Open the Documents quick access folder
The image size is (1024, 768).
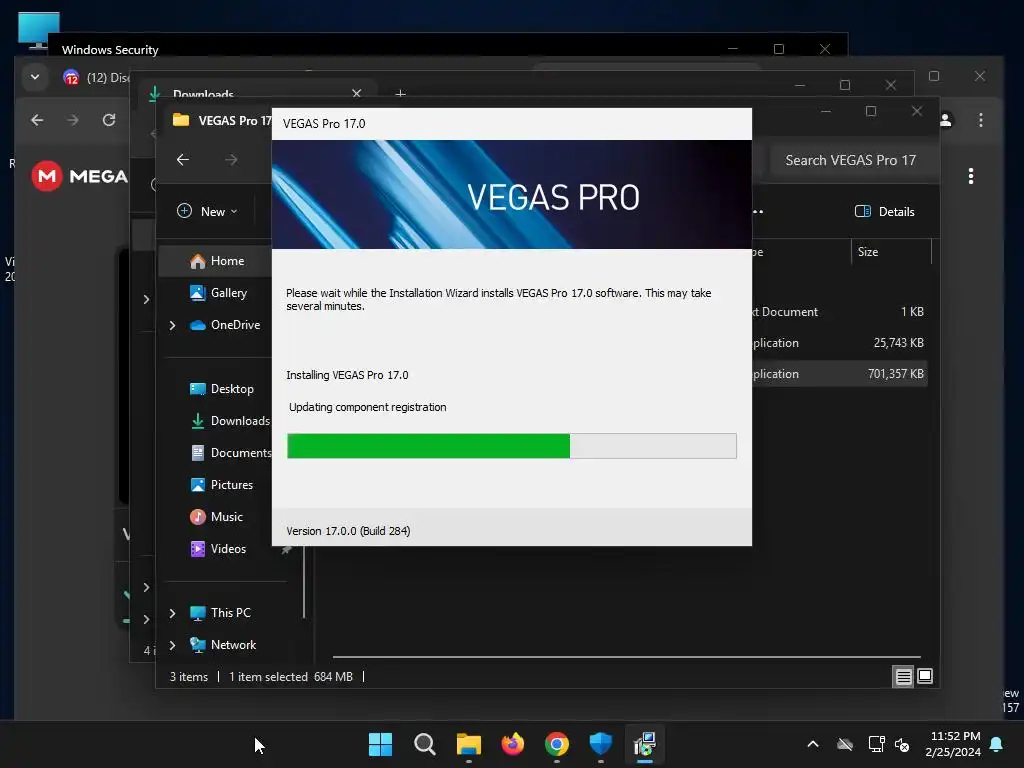click(231, 453)
